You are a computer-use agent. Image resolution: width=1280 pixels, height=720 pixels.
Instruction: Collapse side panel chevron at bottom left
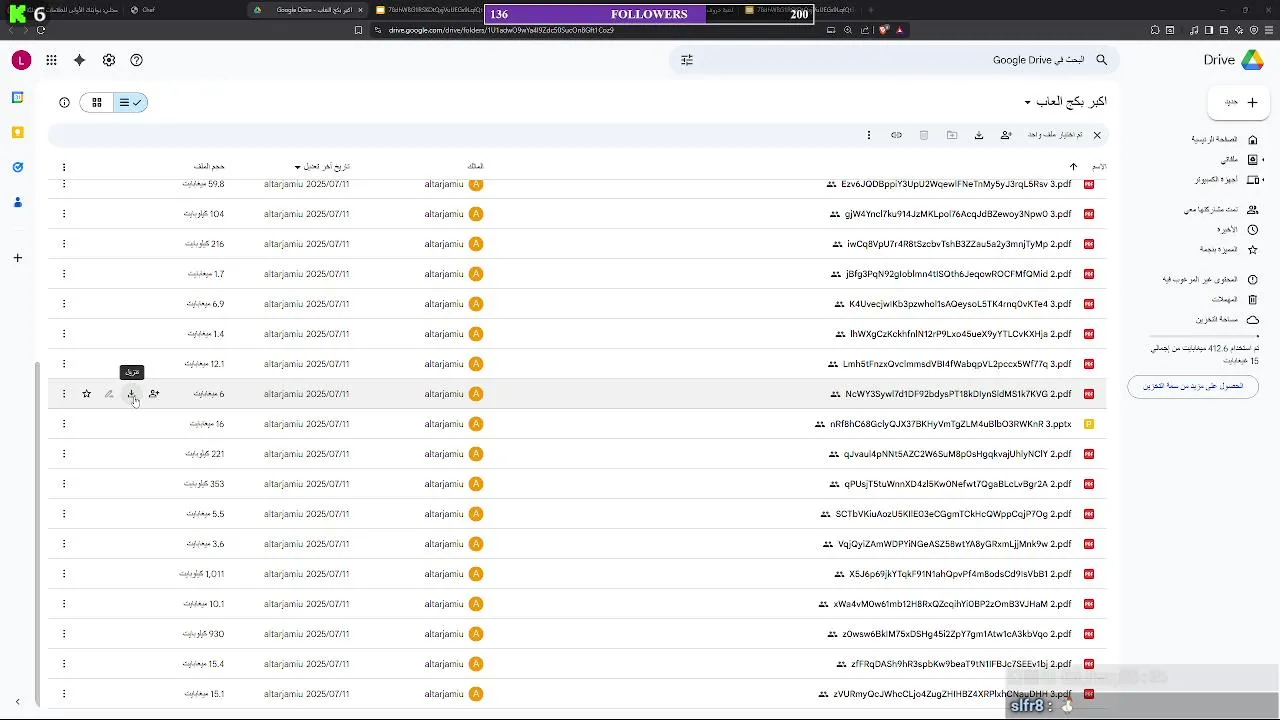(x=17, y=702)
